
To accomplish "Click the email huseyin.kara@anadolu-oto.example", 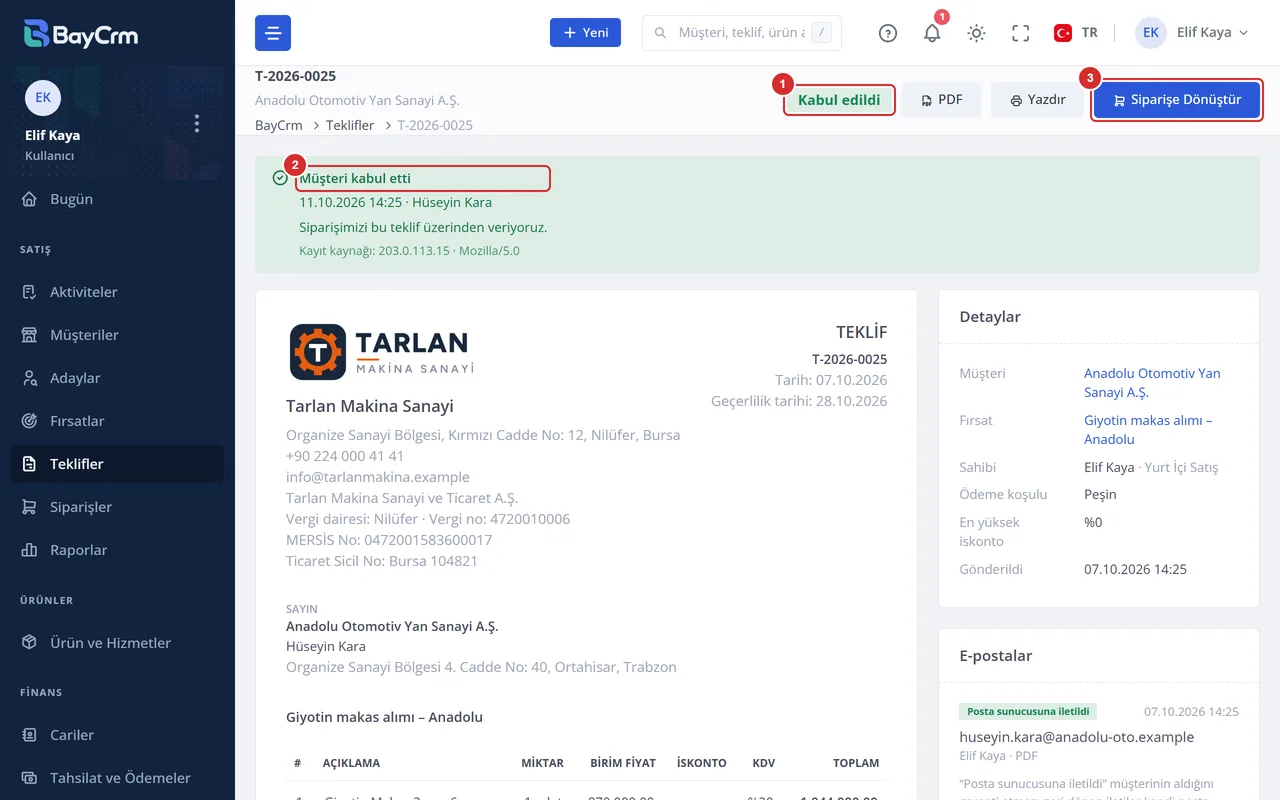I will point(1076,737).
